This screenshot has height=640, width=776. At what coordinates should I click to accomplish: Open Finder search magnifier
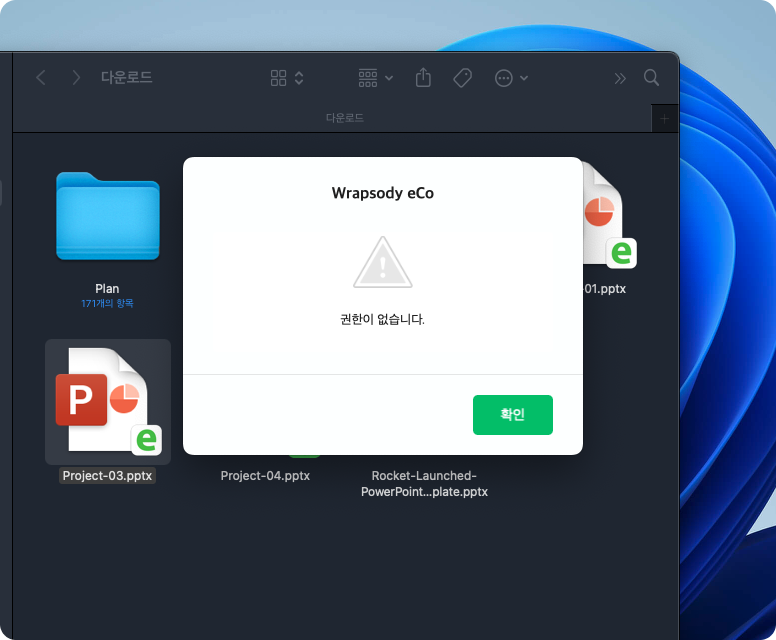tap(651, 78)
